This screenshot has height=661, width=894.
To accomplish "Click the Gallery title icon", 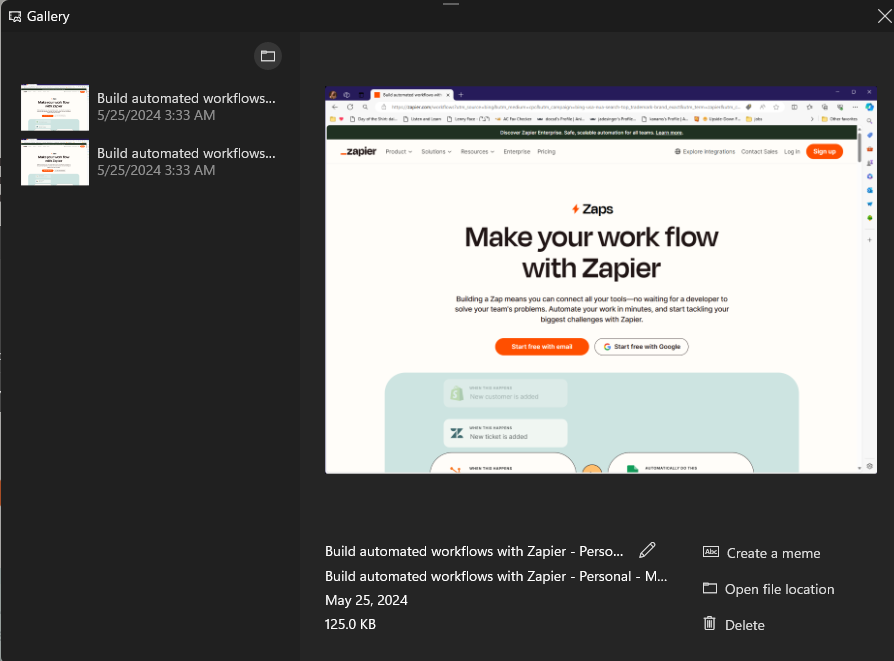I will tap(15, 17).
